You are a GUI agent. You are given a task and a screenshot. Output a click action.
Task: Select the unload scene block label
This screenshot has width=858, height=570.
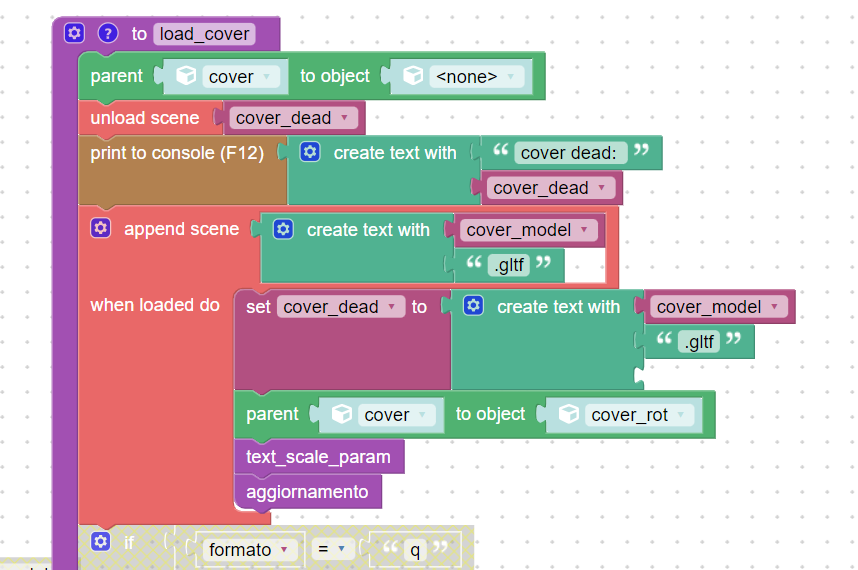click(145, 118)
